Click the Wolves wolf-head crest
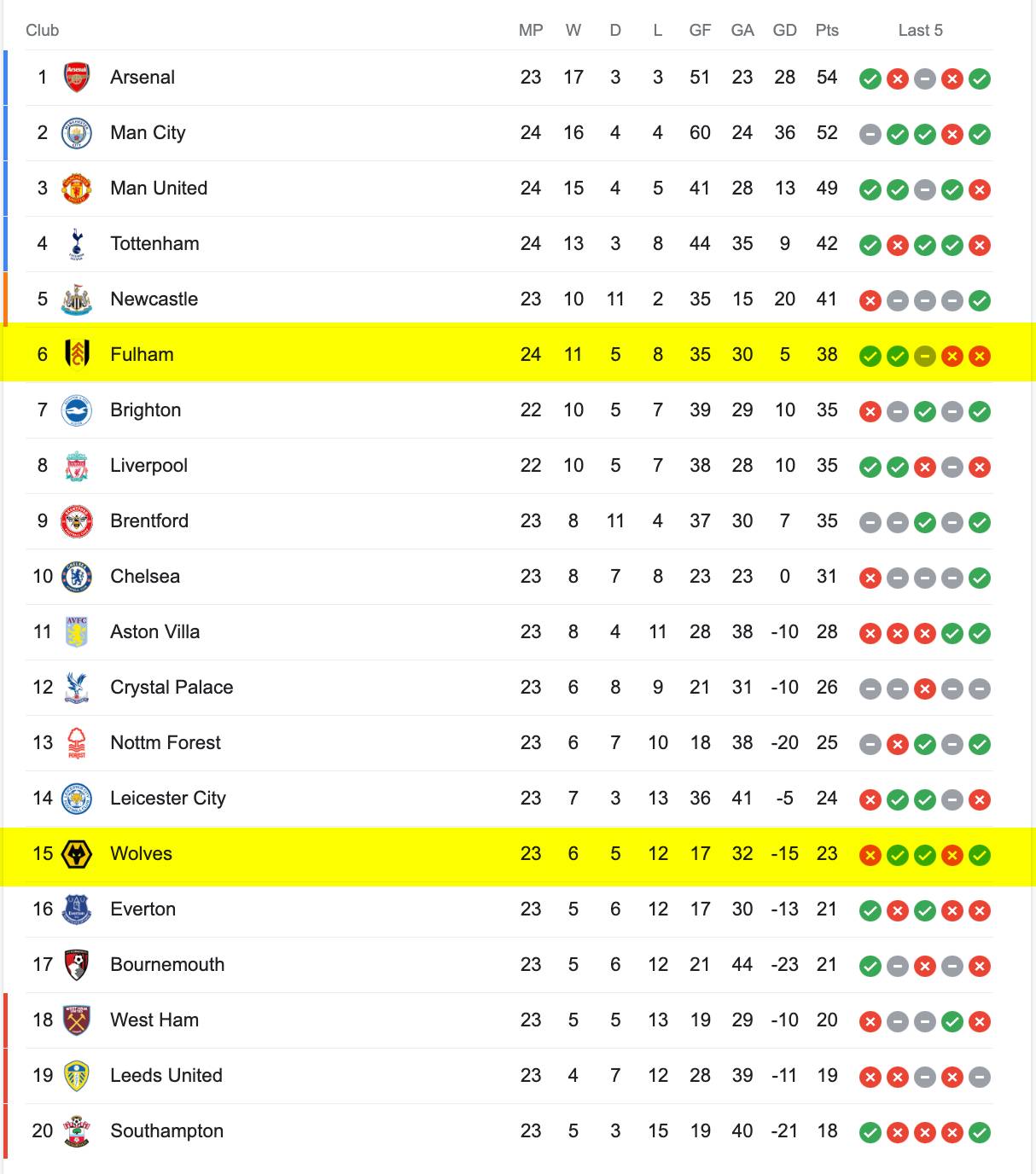Screen dimensions: 1036x1174 tap(77, 854)
